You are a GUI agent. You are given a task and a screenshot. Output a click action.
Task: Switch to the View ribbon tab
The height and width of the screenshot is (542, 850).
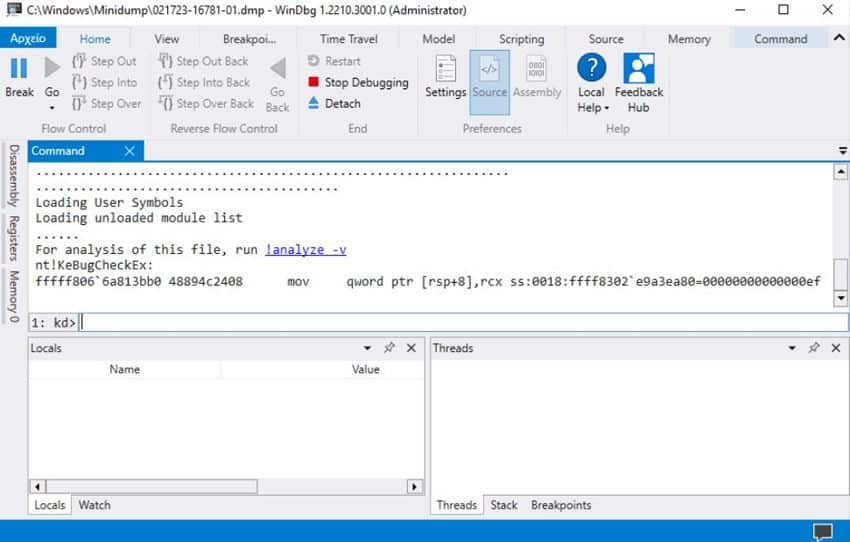tap(166, 39)
